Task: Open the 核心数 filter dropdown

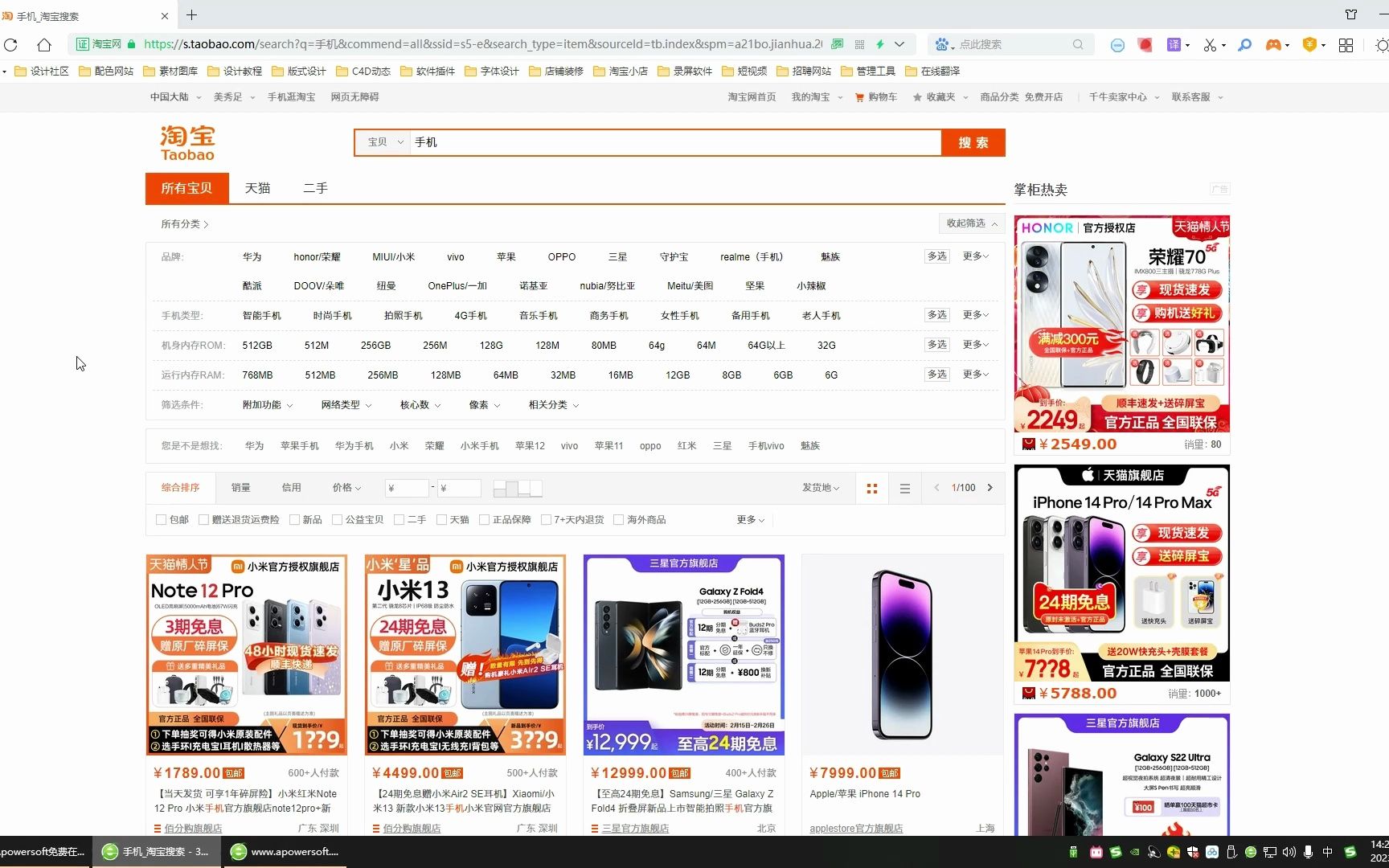Action: pyautogui.click(x=420, y=405)
